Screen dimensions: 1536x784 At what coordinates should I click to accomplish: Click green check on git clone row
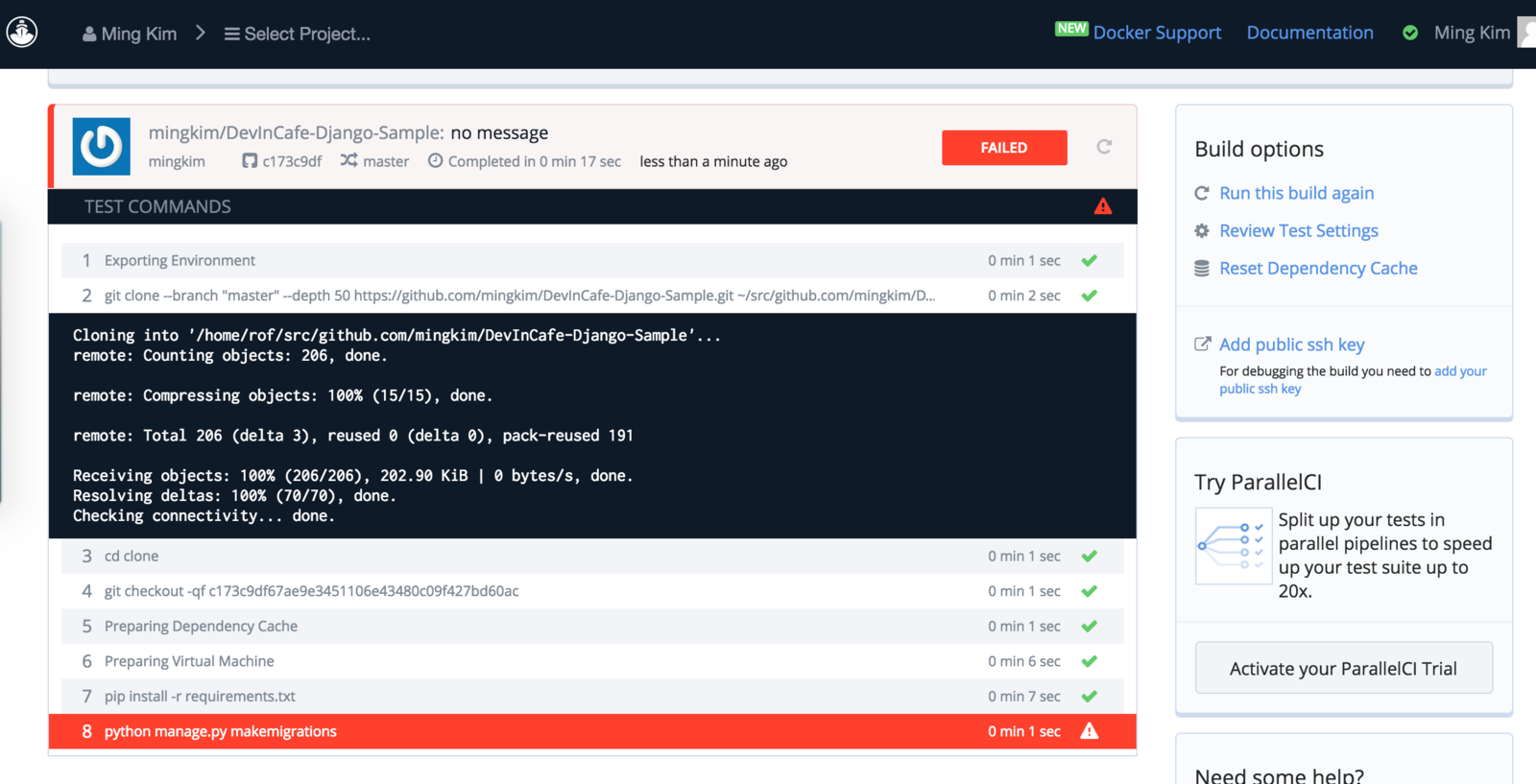point(1090,296)
